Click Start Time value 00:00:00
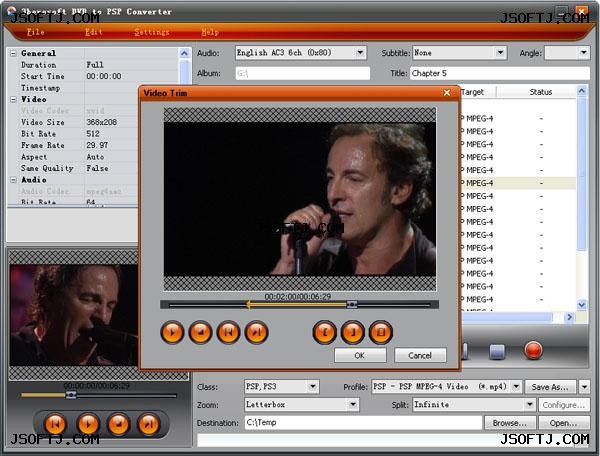The image size is (600, 456). [104, 76]
